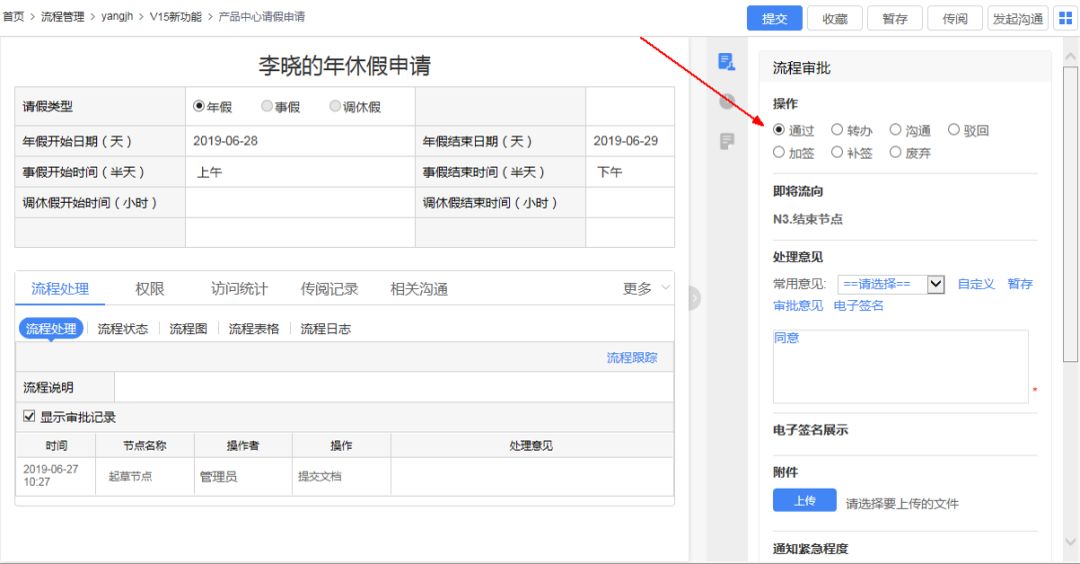This screenshot has height=564, width=1080.
Task: Open the grid menu icon at top right
Action: pos(1064,19)
